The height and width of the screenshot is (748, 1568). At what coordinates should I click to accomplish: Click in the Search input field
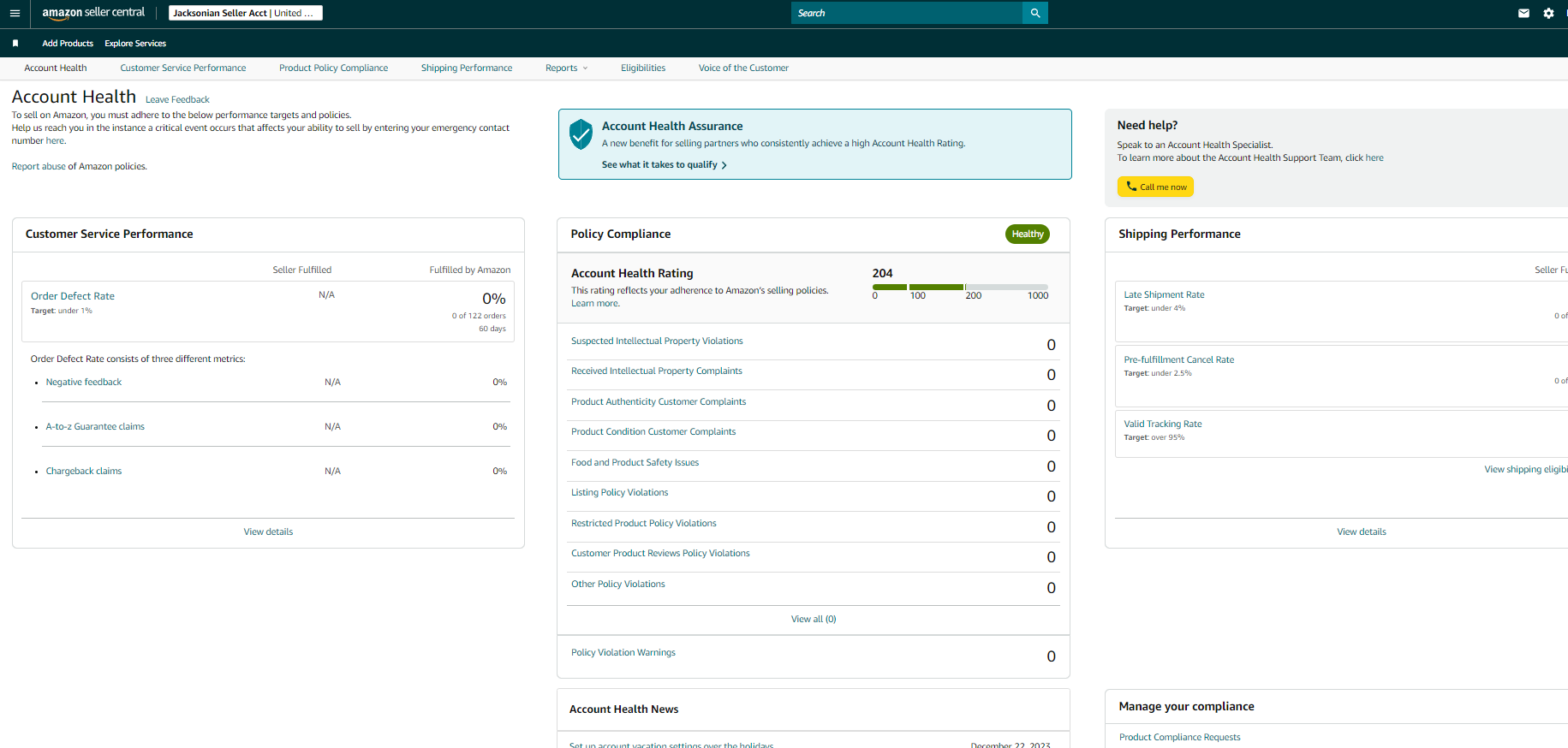point(907,13)
